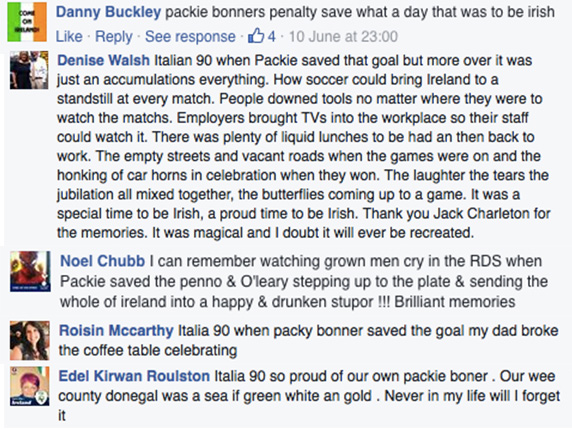Expand See response under Danny's comment
This screenshot has width=572, height=430.
[190, 36]
